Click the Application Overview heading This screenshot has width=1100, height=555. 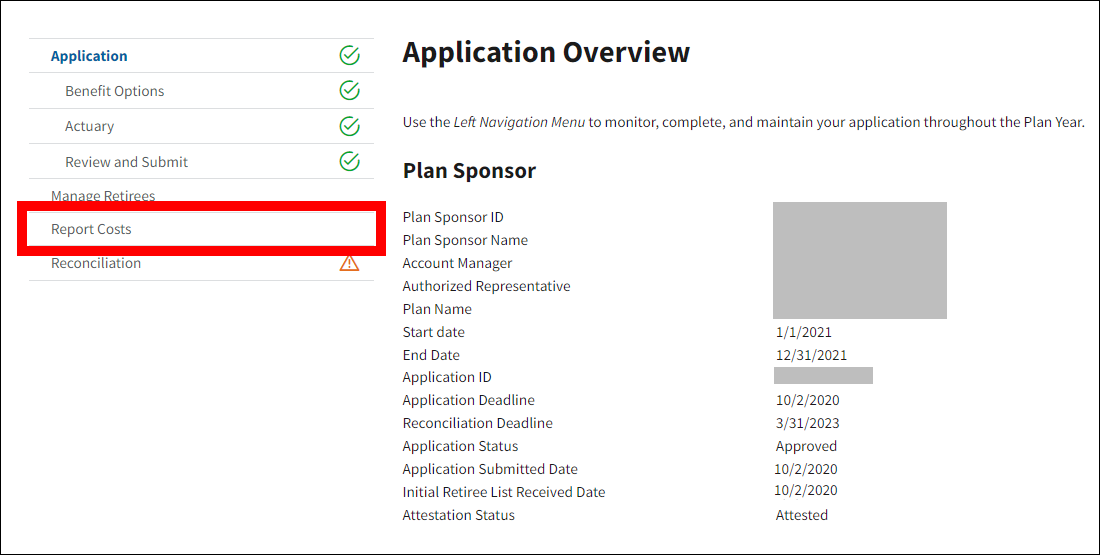pyautogui.click(x=546, y=52)
